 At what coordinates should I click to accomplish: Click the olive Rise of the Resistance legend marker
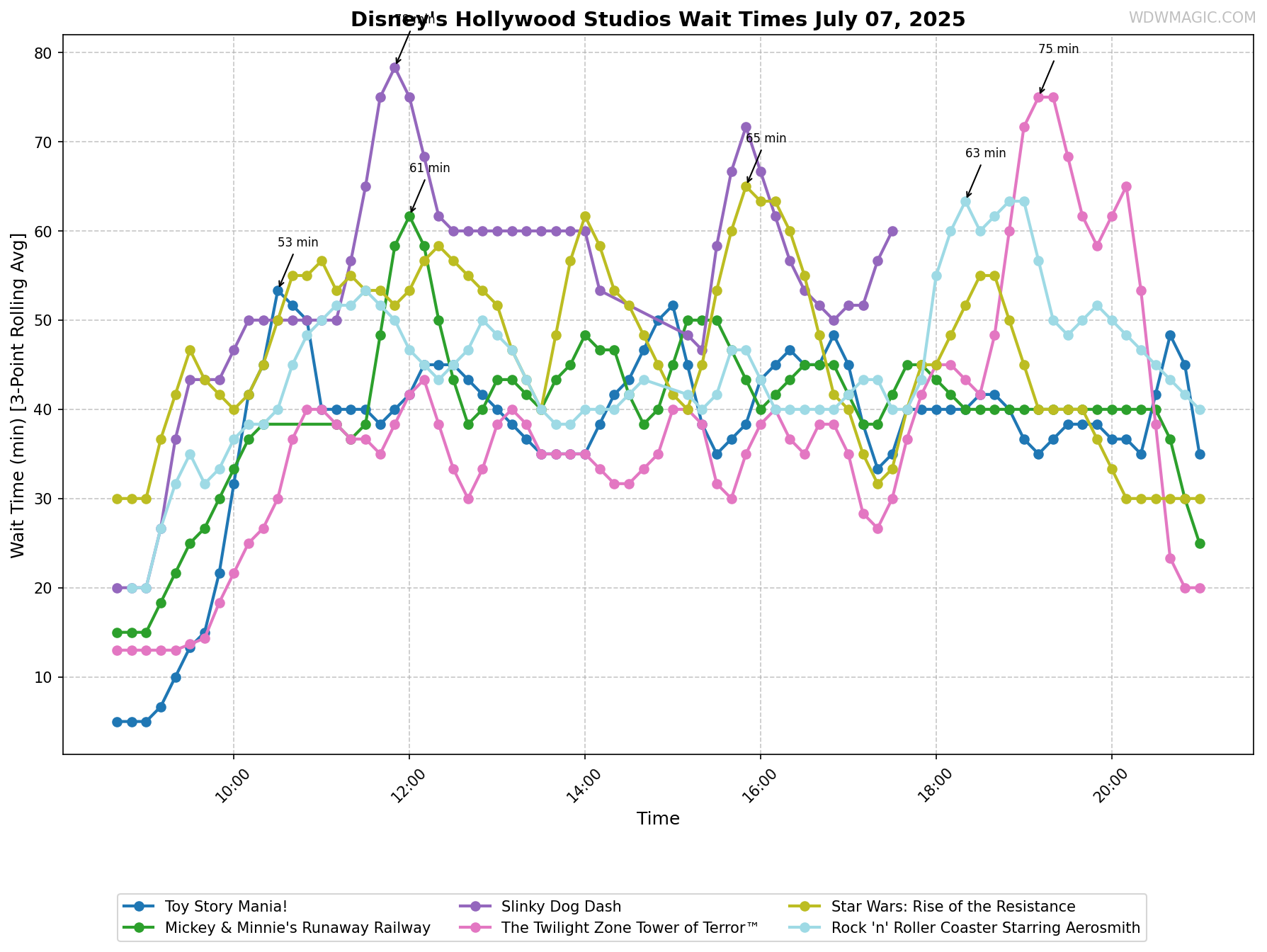pyautogui.click(x=806, y=907)
